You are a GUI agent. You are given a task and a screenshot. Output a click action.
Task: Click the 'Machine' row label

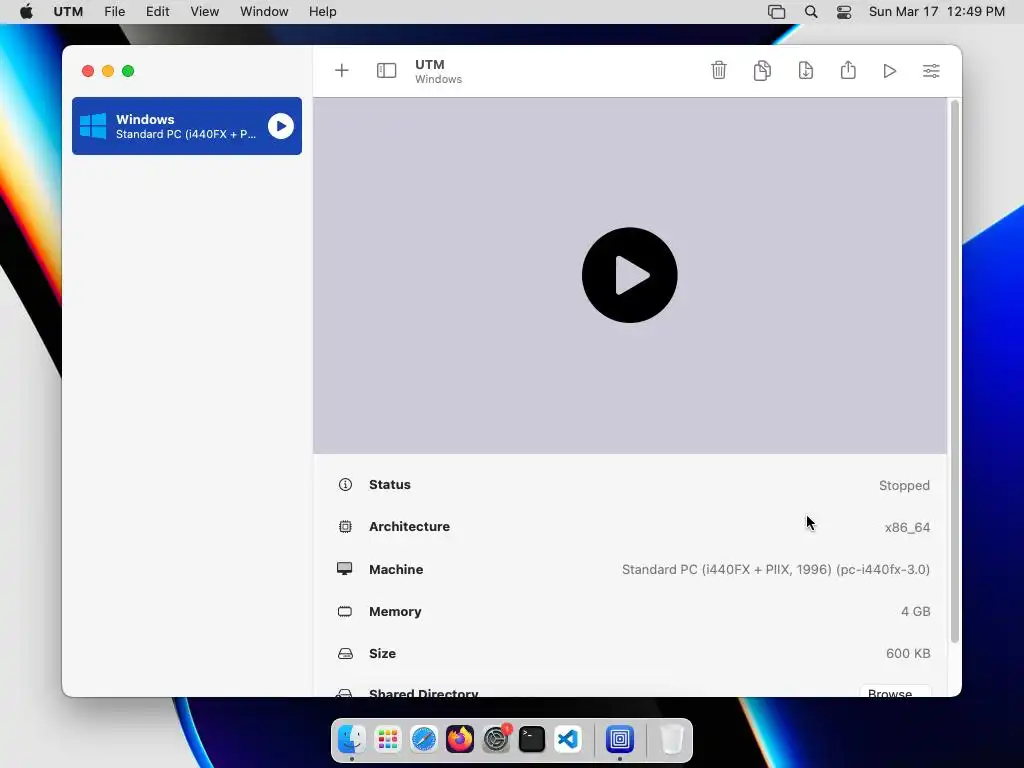point(396,569)
